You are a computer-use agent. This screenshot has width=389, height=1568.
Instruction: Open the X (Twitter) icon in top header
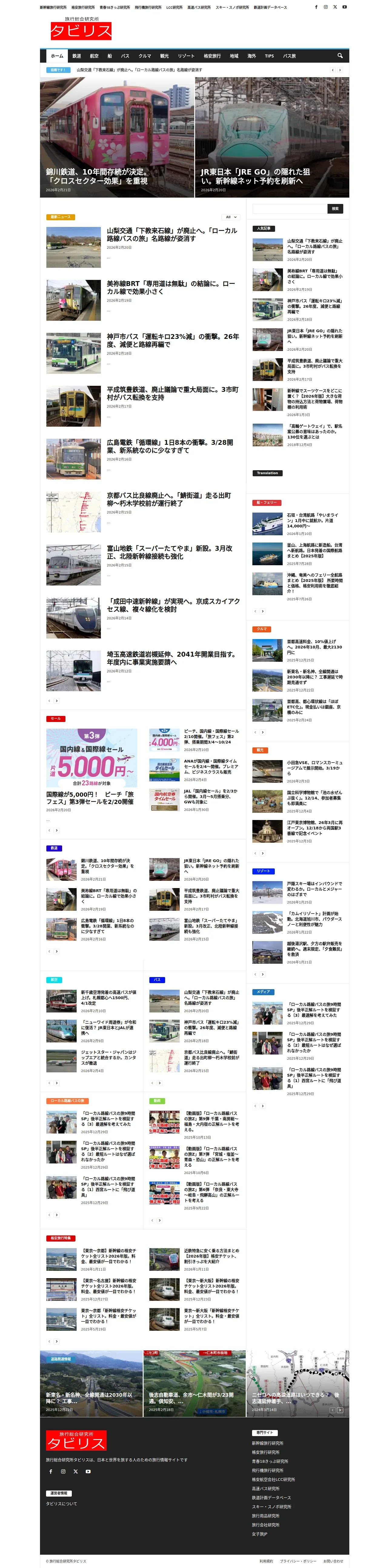click(335, 7)
